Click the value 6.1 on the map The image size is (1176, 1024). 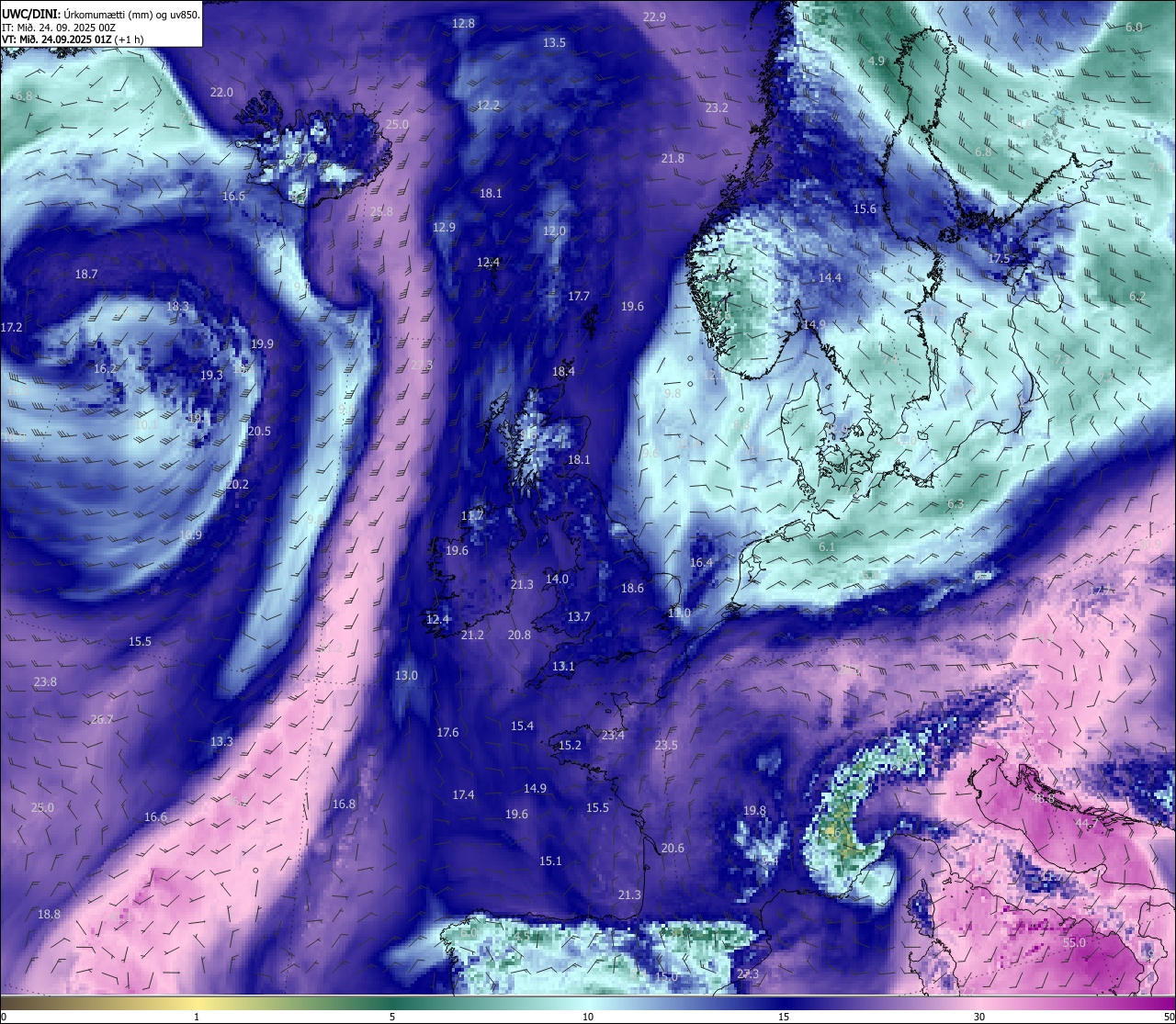click(827, 546)
